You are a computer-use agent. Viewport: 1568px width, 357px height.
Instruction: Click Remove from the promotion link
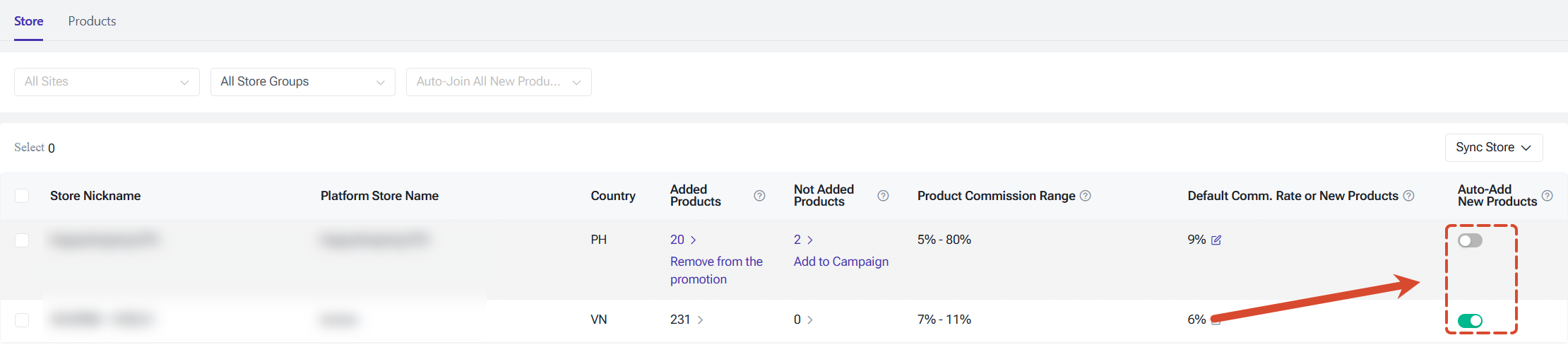click(716, 270)
